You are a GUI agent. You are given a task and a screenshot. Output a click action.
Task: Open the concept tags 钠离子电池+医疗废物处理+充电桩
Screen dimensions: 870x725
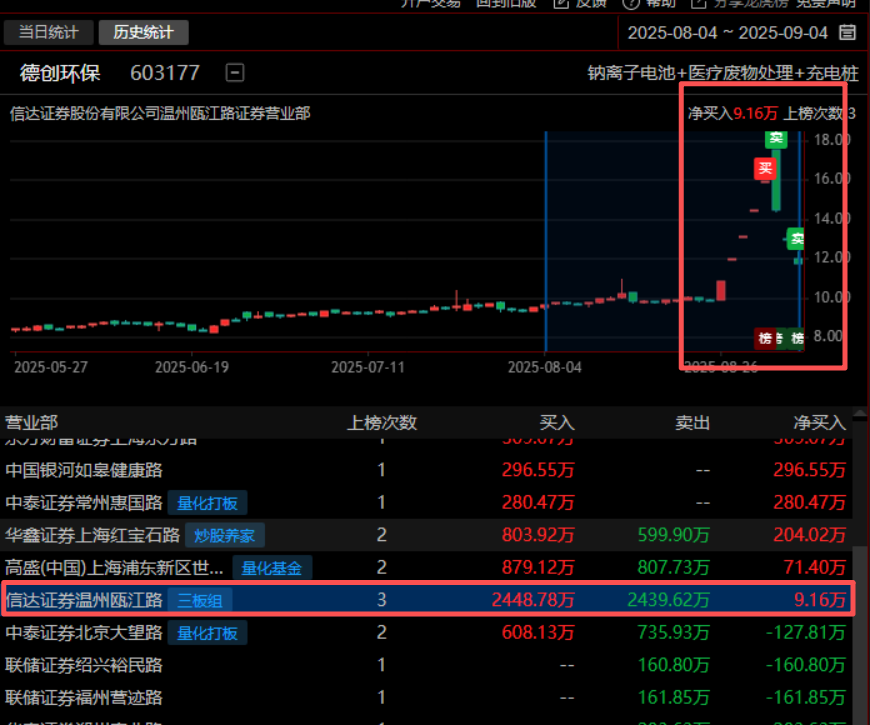click(723, 73)
